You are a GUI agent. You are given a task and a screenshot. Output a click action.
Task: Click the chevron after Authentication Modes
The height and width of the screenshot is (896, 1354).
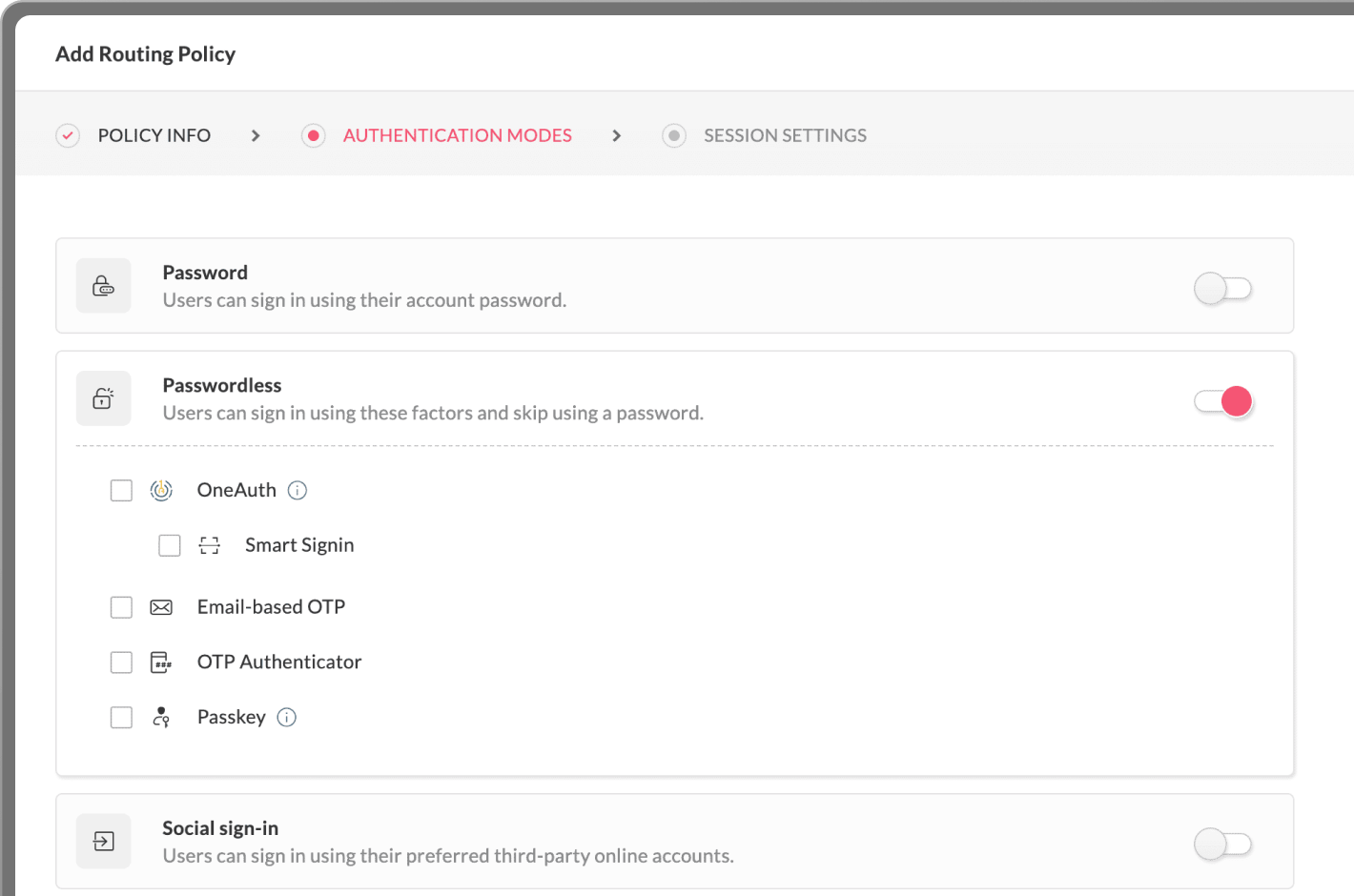click(x=617, y=135)
